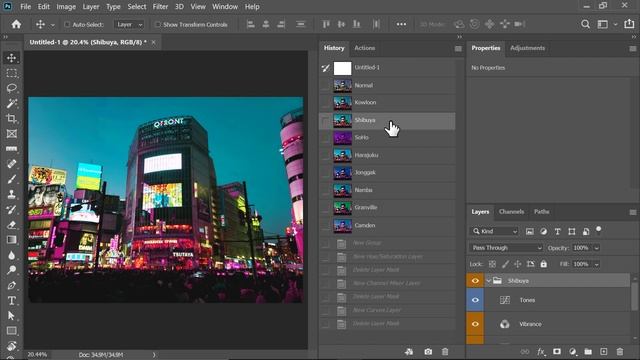Select the History Brush tool

pyautogui.click(x=11, y=209)
